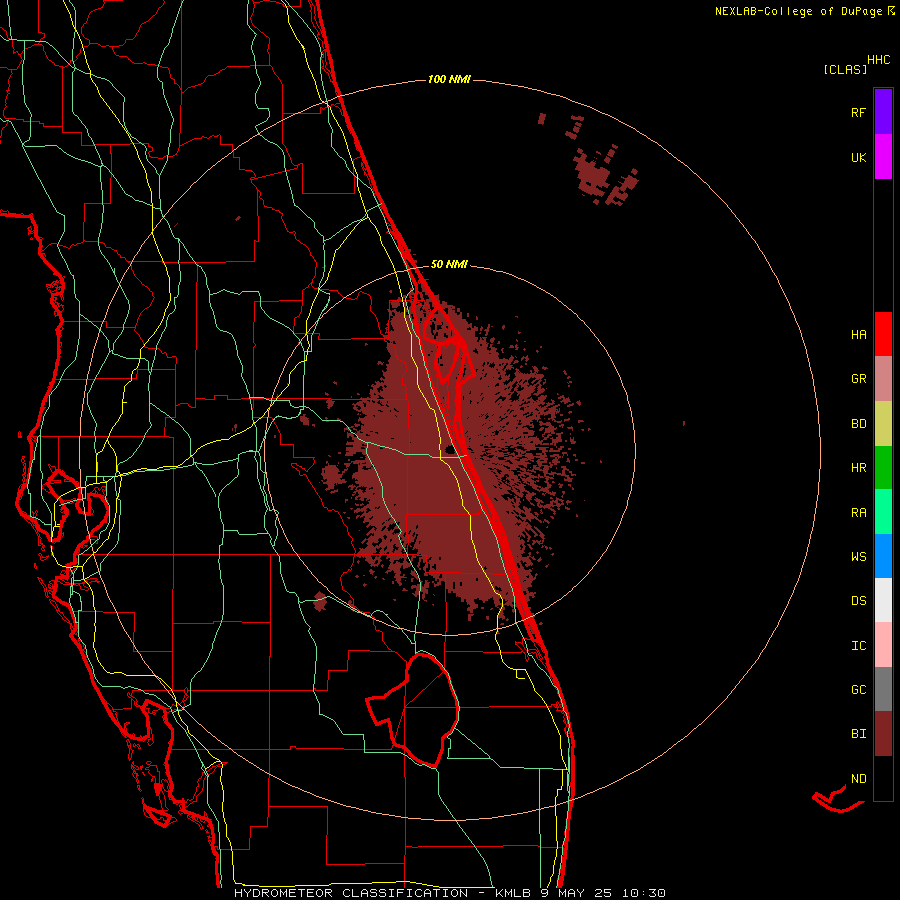This screenshot has height=900, width=900.
Task: Click the HHC product code label
Action: tap(879, 60)
